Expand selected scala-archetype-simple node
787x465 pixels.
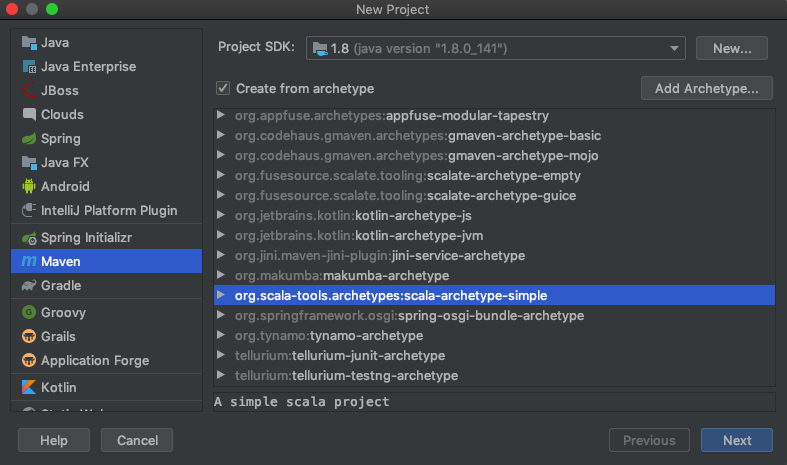tap(220, 295)
